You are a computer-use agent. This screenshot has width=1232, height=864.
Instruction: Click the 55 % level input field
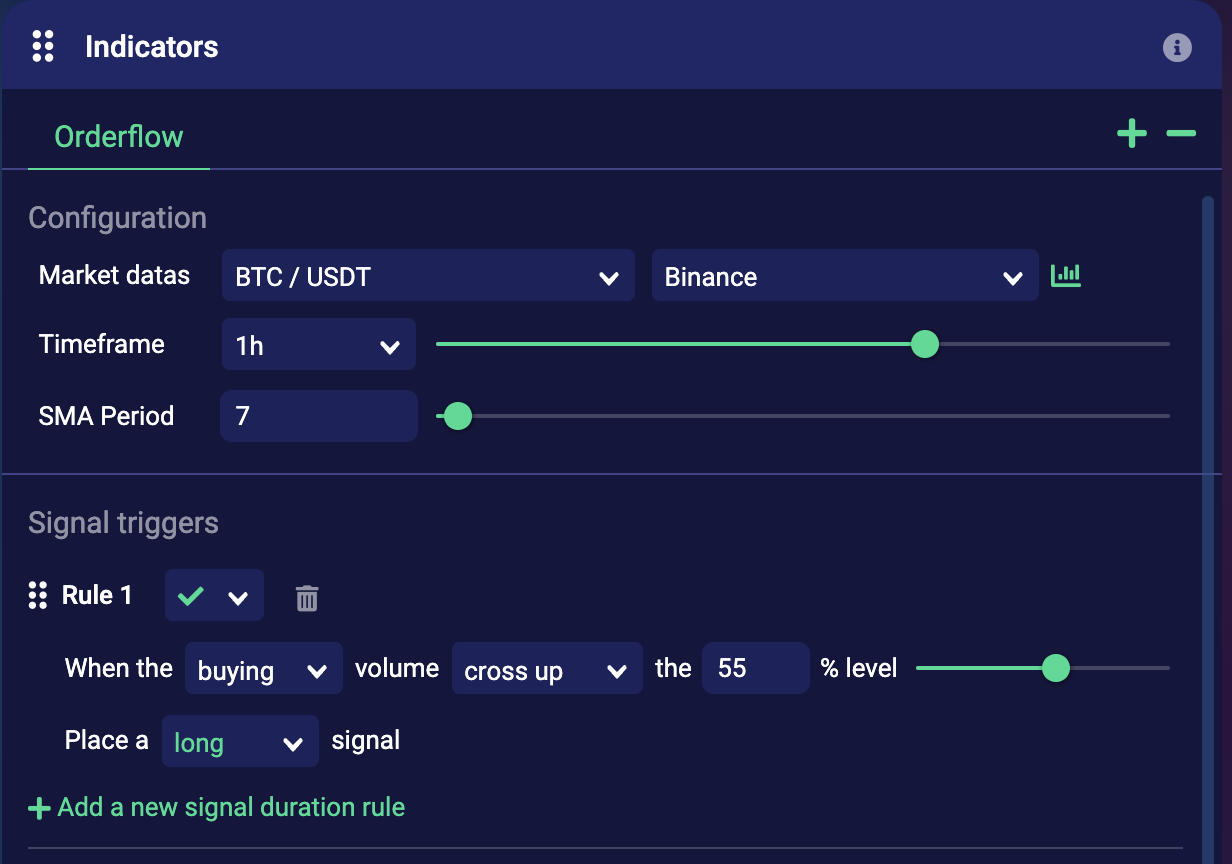pyautogui.click(x=755, y=668)
